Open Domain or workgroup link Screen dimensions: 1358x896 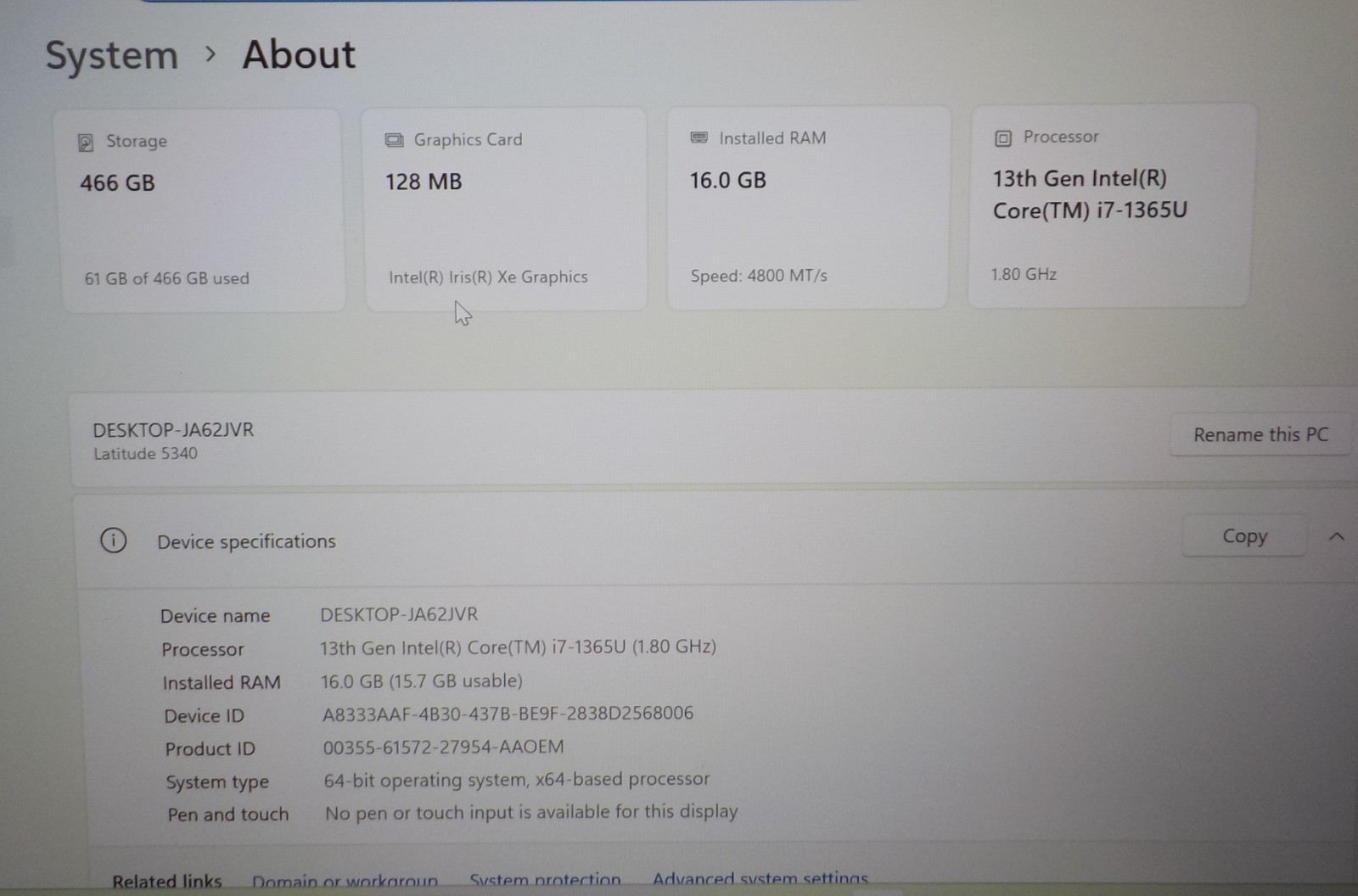345,882
